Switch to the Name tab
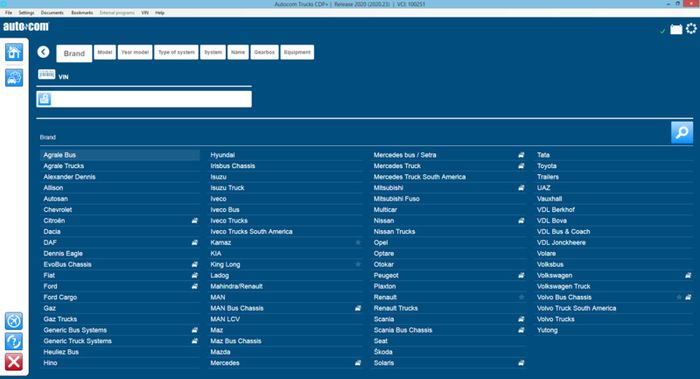 pyautogui.click(x=238, y=52)
